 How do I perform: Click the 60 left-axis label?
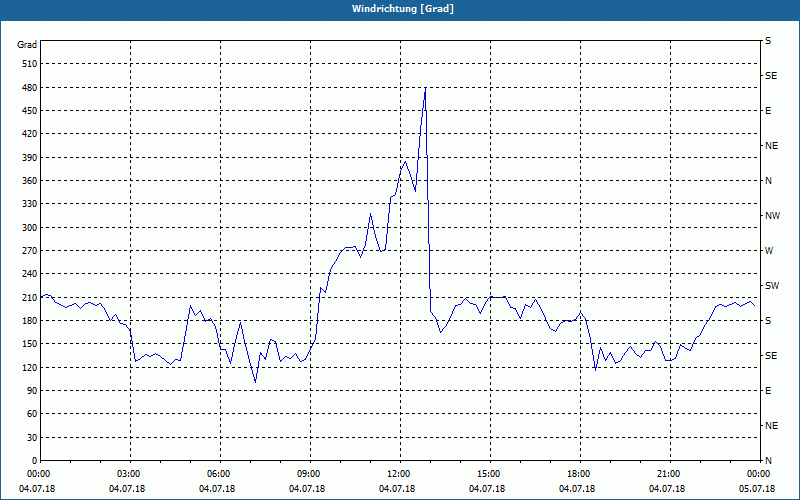coord(32,414)
